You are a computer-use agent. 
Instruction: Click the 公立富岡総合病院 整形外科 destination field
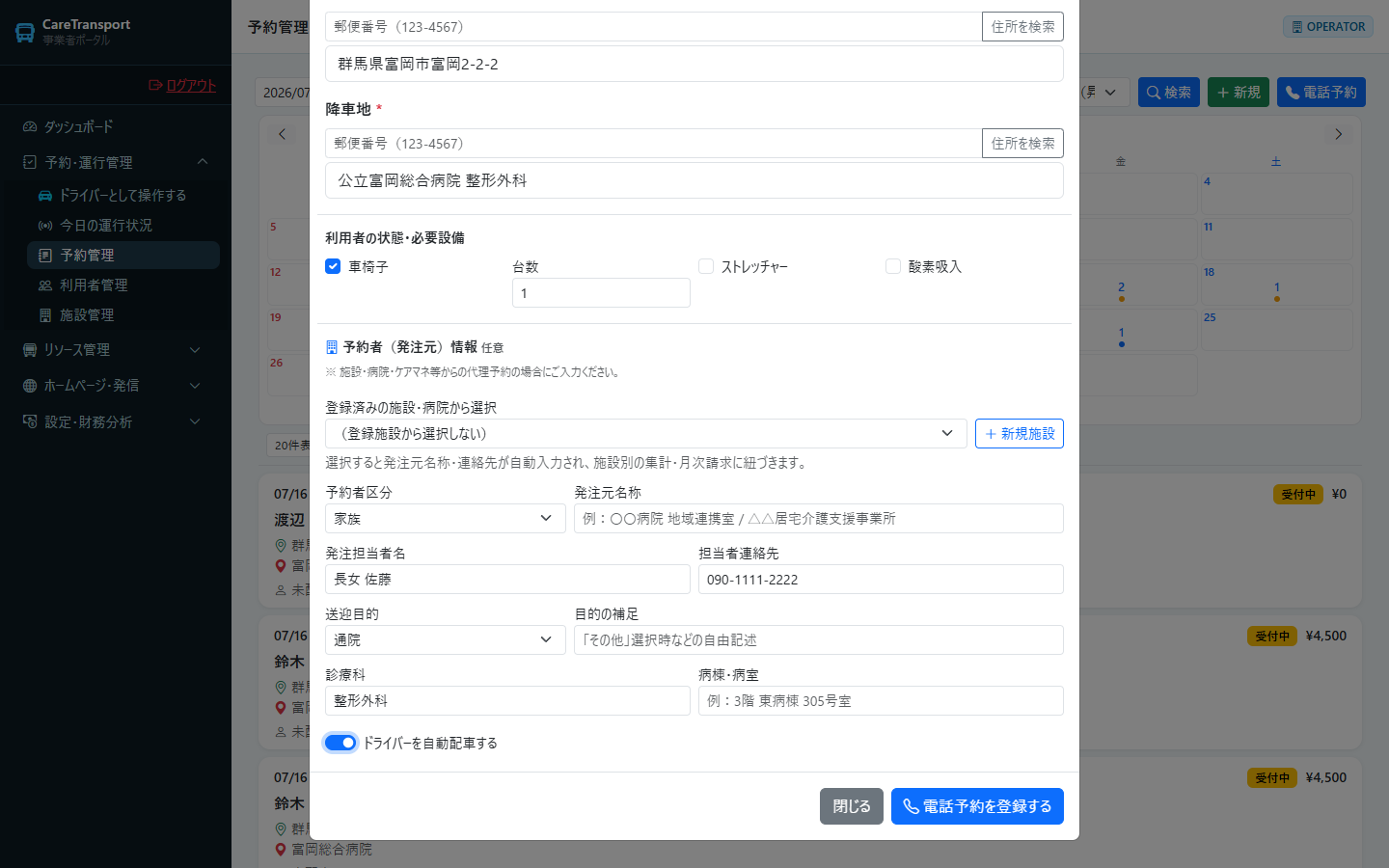(694, 180)
